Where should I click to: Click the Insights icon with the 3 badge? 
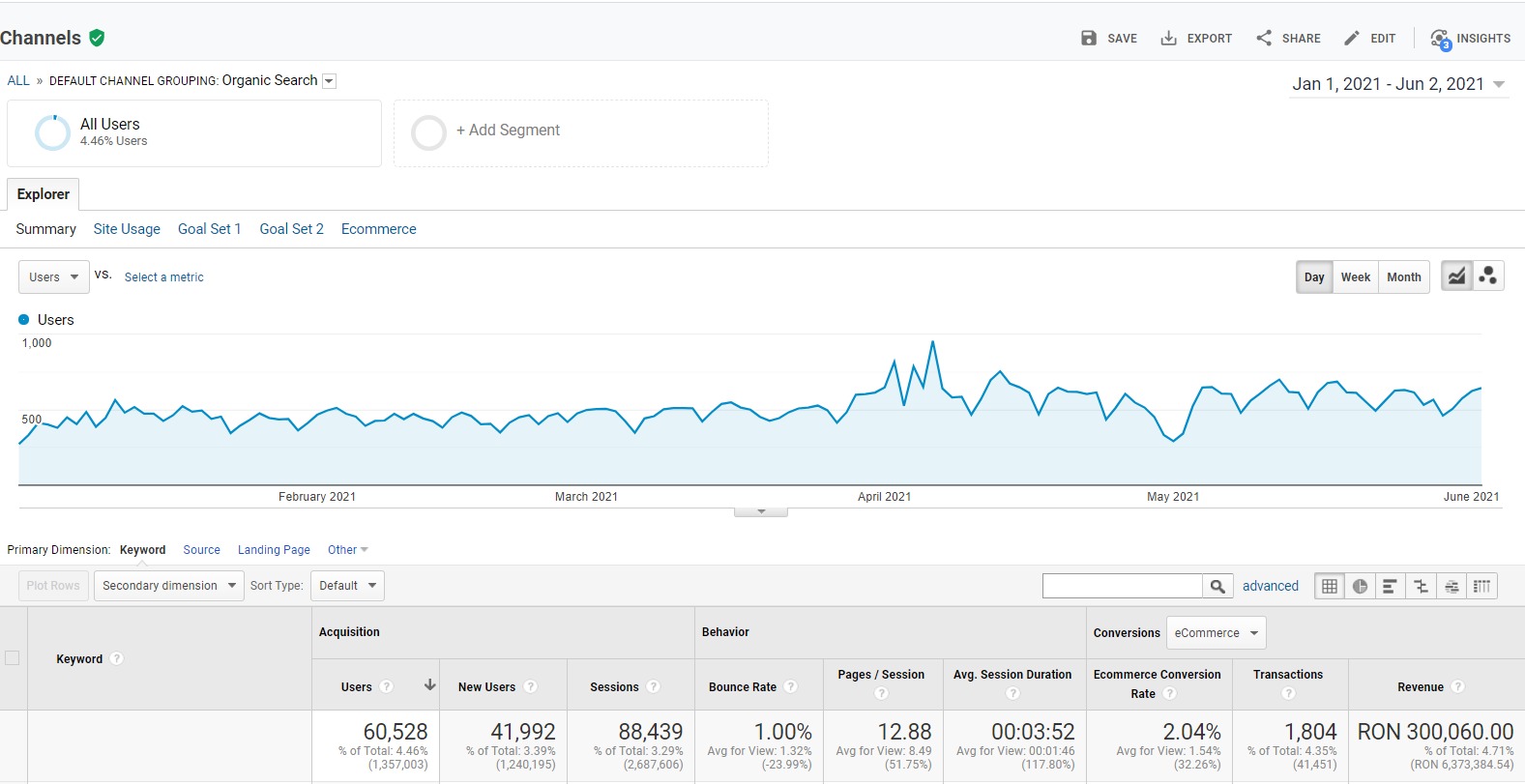(1441, 39)
